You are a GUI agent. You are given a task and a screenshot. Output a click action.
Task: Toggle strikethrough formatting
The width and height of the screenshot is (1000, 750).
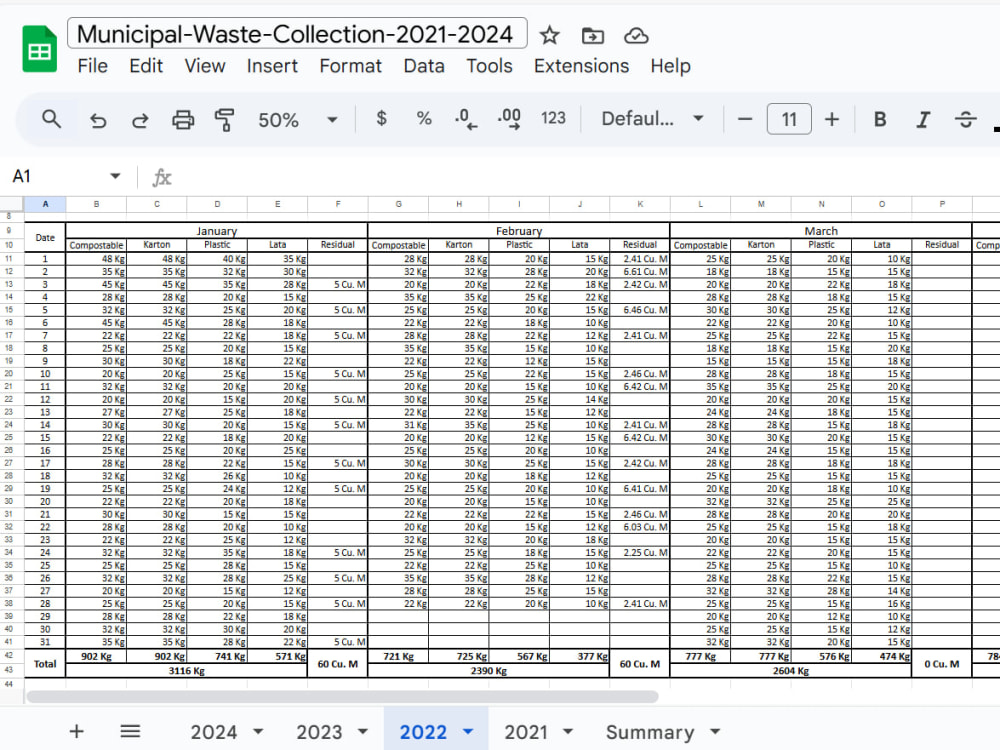click(x=966, y=119)
